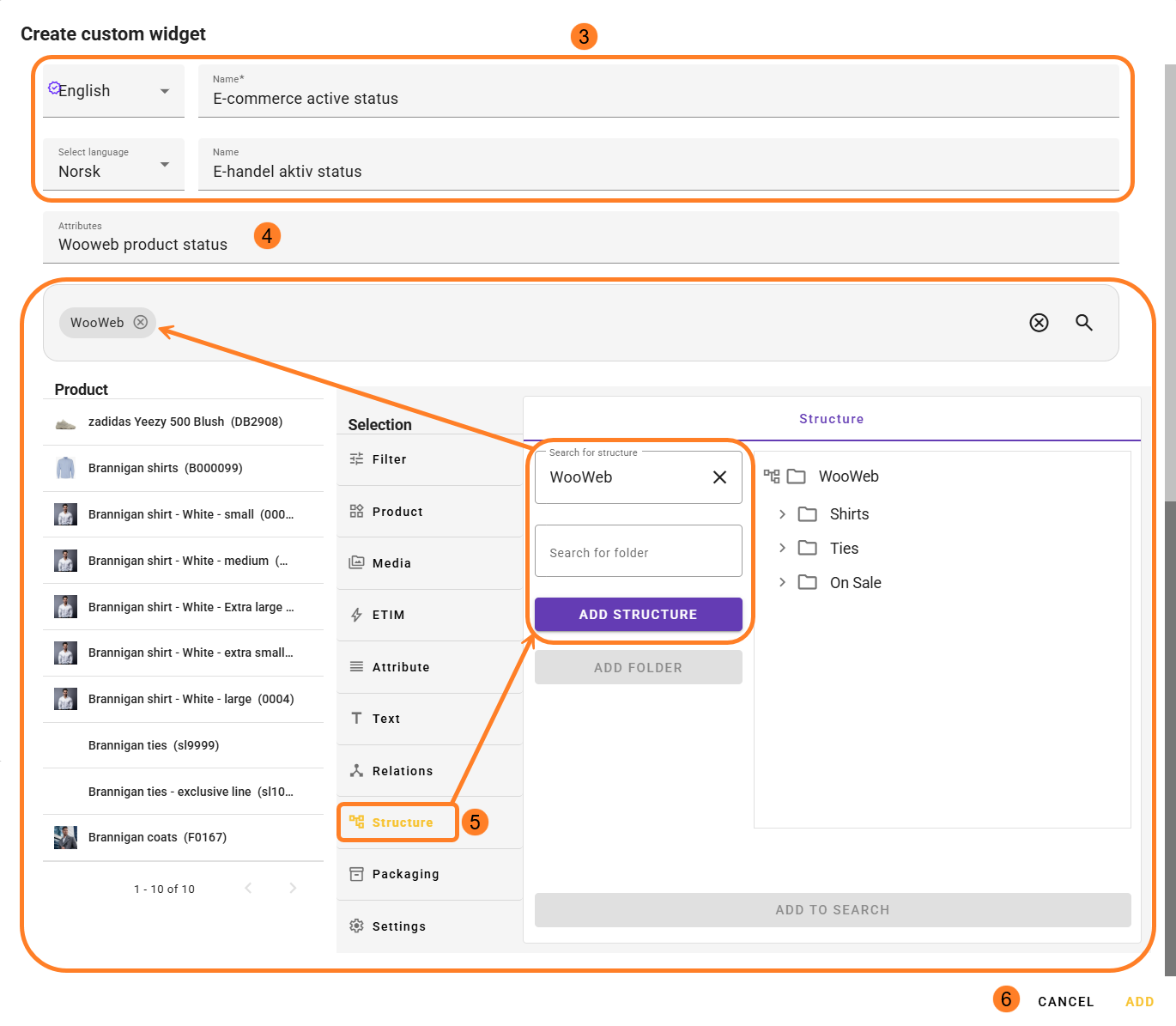Open the ETIM selection option
1176x1026 pixels.
tap(388, 615)
